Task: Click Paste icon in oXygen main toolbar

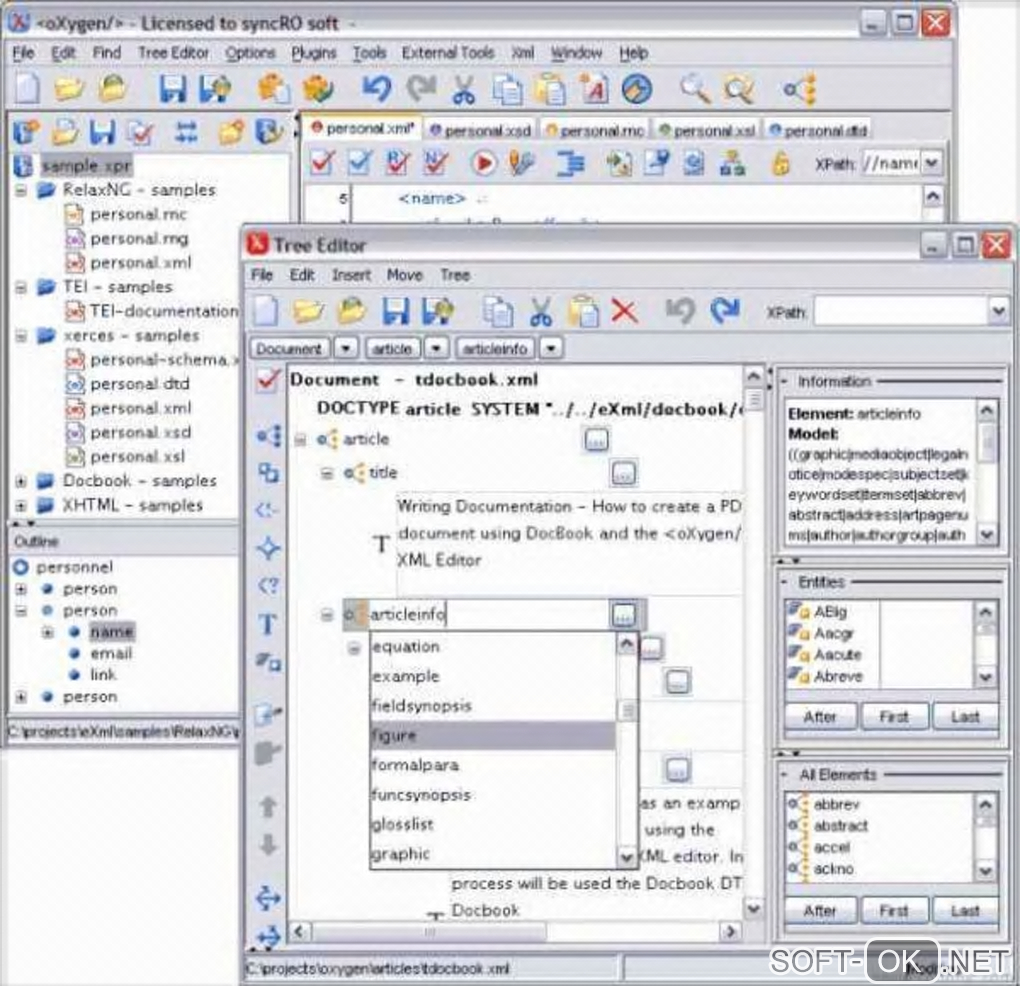Action: click(550, 89)
